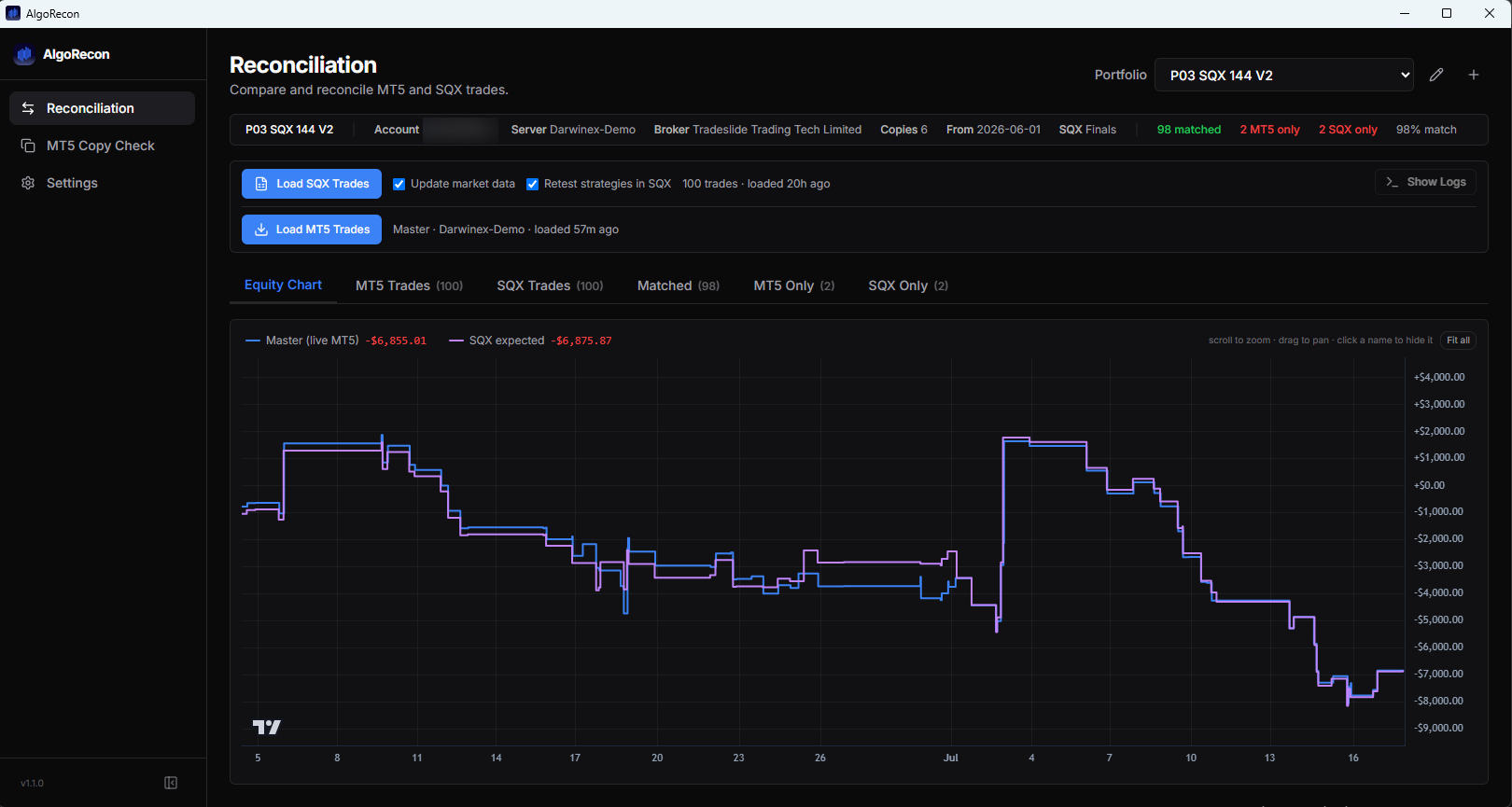1512x807 pixels.
Task: Collapse the sidebar using the panel icon
Action: [171, 783]
